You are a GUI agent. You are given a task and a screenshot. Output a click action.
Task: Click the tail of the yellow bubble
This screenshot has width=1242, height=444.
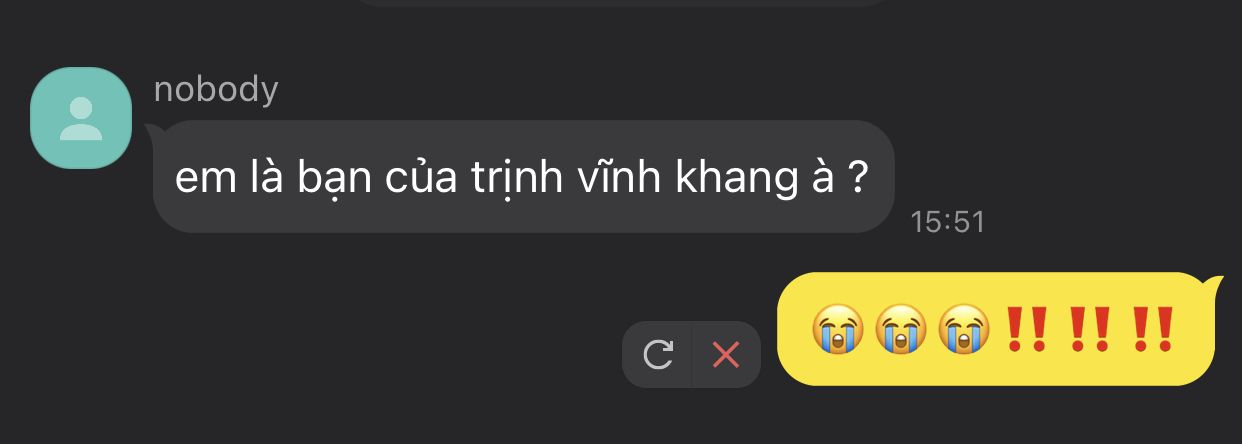click(1215, 284)
